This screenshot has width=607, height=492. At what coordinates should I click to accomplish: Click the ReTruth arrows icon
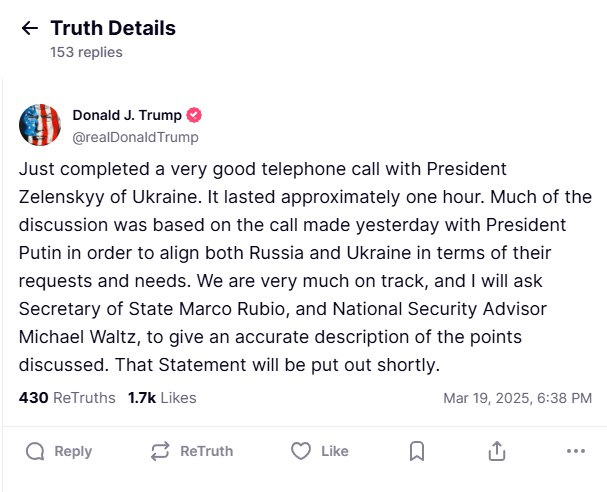click(x=160, y=451)
